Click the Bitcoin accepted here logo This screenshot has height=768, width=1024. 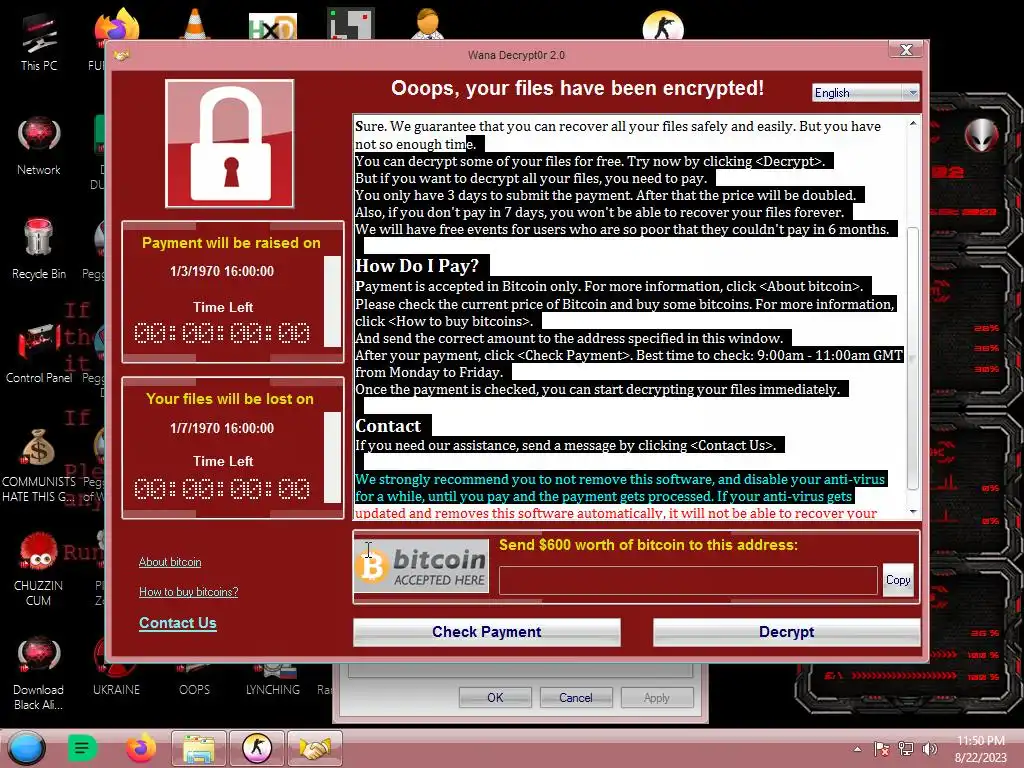(x=422, y=566)
